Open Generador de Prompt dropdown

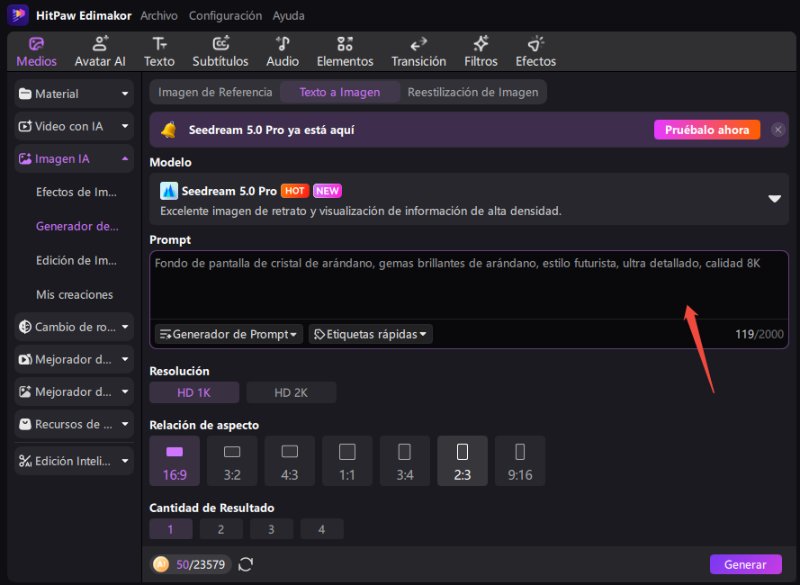[229, 334]
